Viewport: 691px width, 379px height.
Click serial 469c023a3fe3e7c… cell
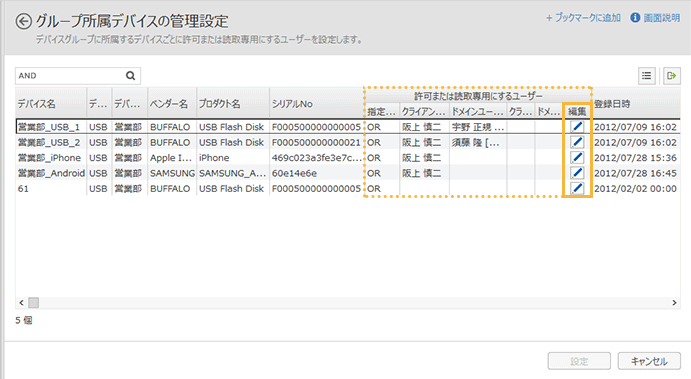click(x=316, y=158)
